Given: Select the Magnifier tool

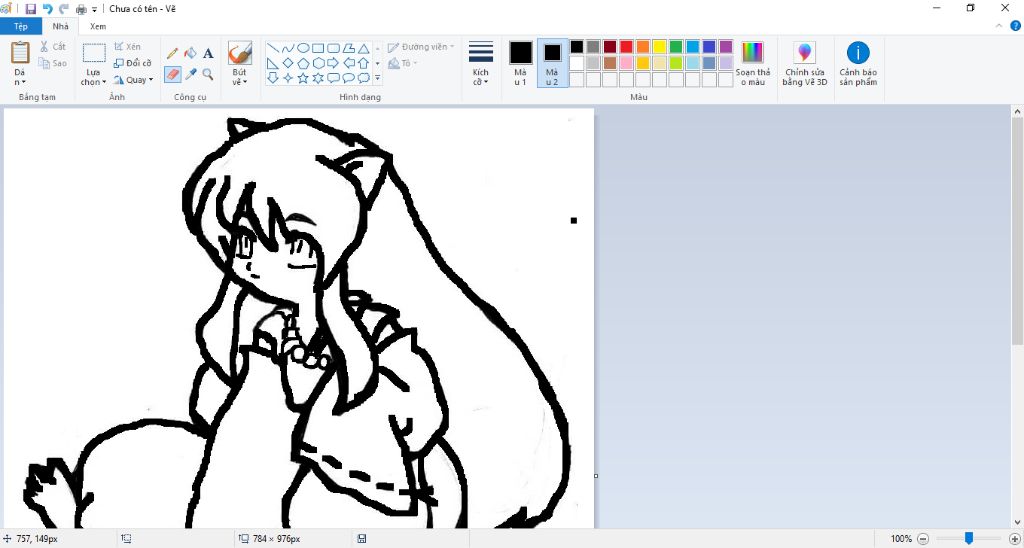Looking at the screenshot, I should 208,74.
